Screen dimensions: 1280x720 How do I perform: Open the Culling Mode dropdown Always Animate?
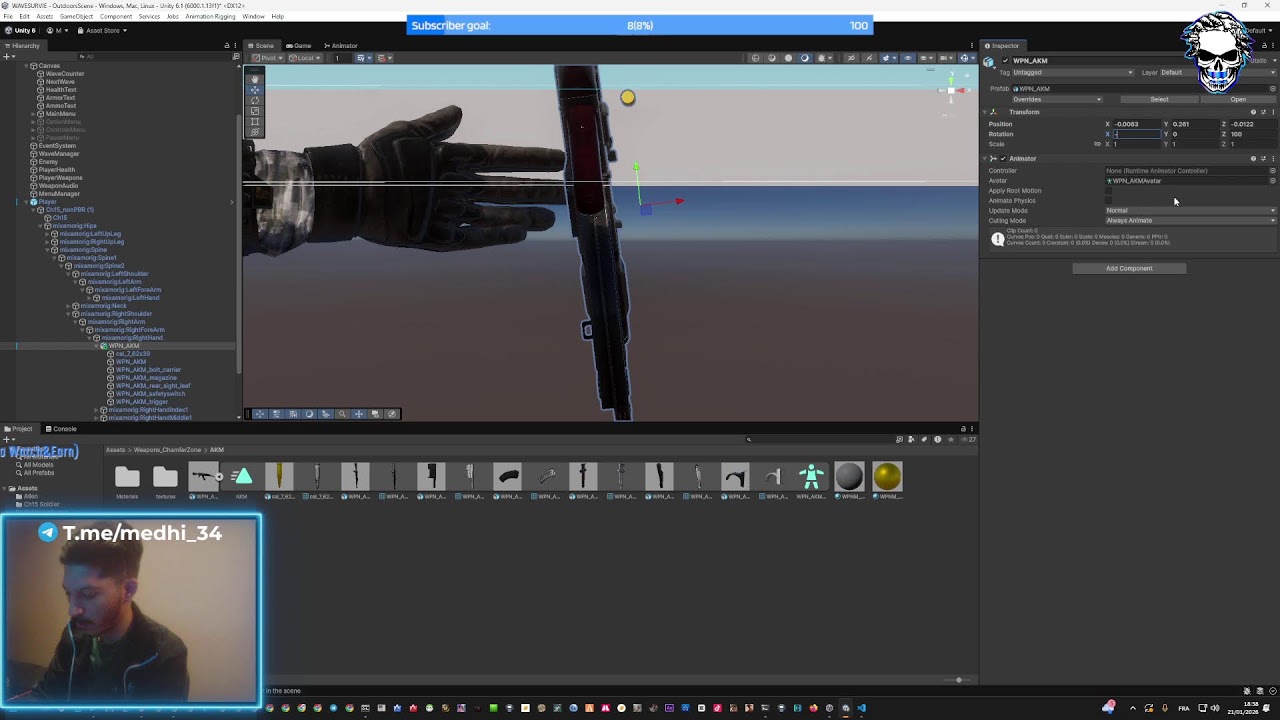pos(1191,221)
